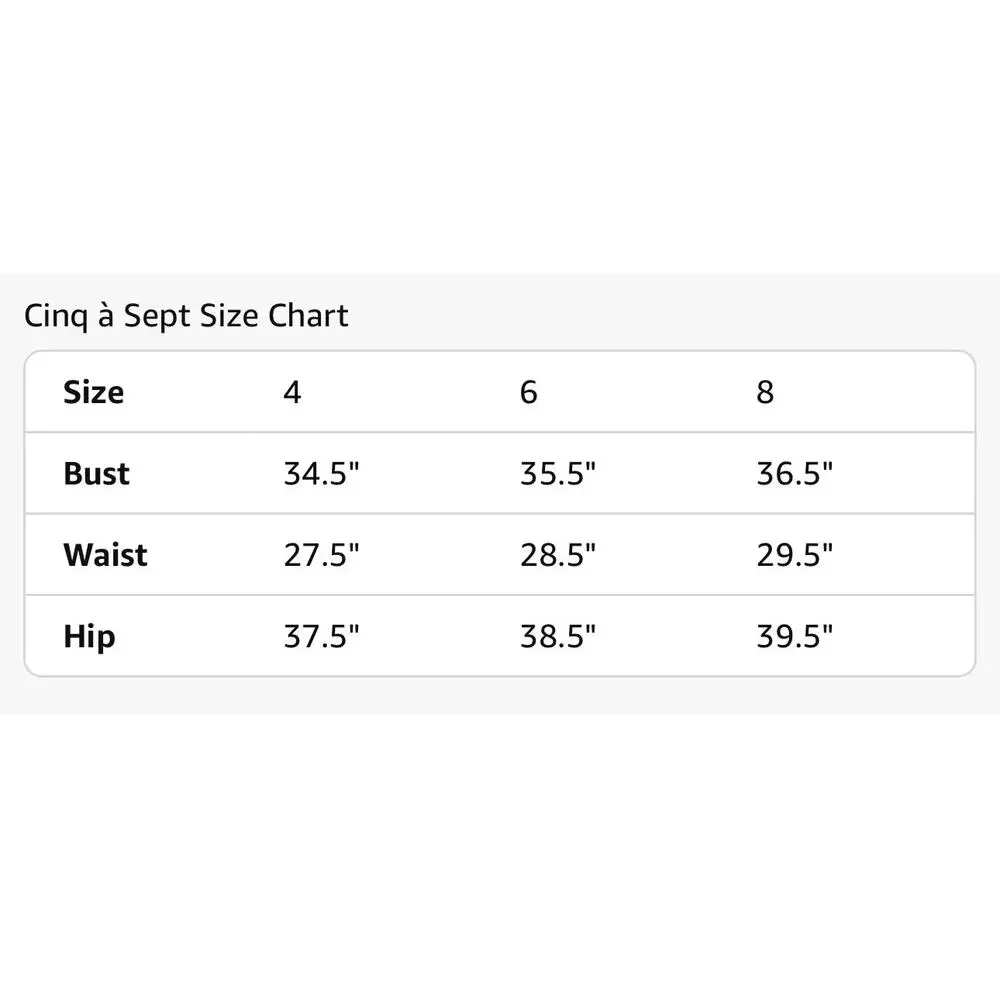Click the 39.5" hip measurement

(795, 636)
